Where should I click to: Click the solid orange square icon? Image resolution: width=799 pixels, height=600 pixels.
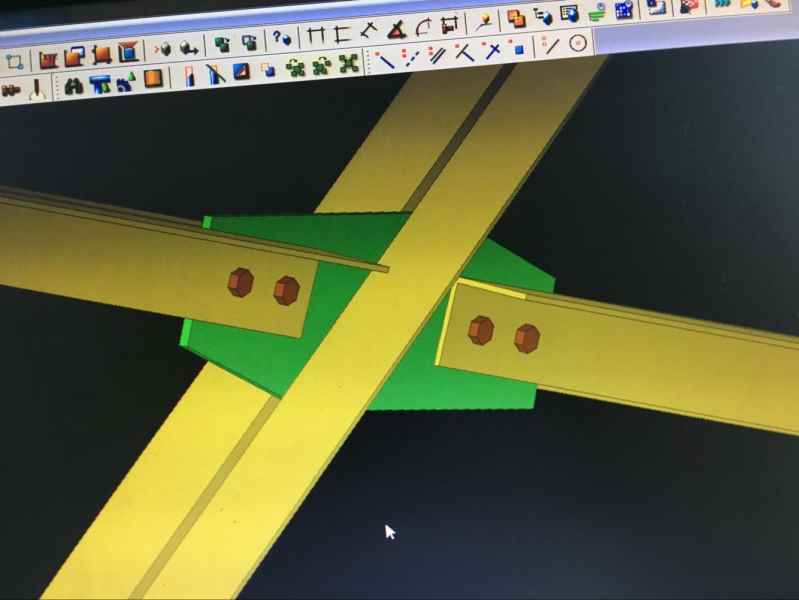[x=153, y=78]
